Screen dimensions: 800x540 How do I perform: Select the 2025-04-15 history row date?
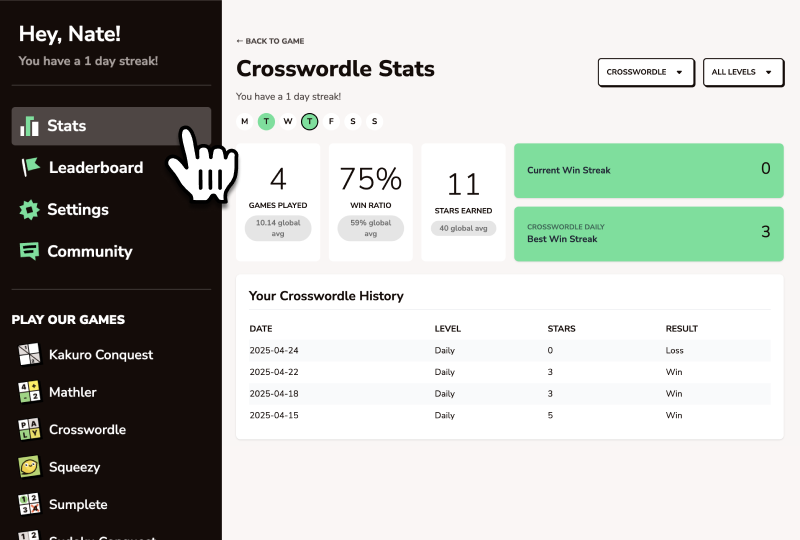(274, 415)
